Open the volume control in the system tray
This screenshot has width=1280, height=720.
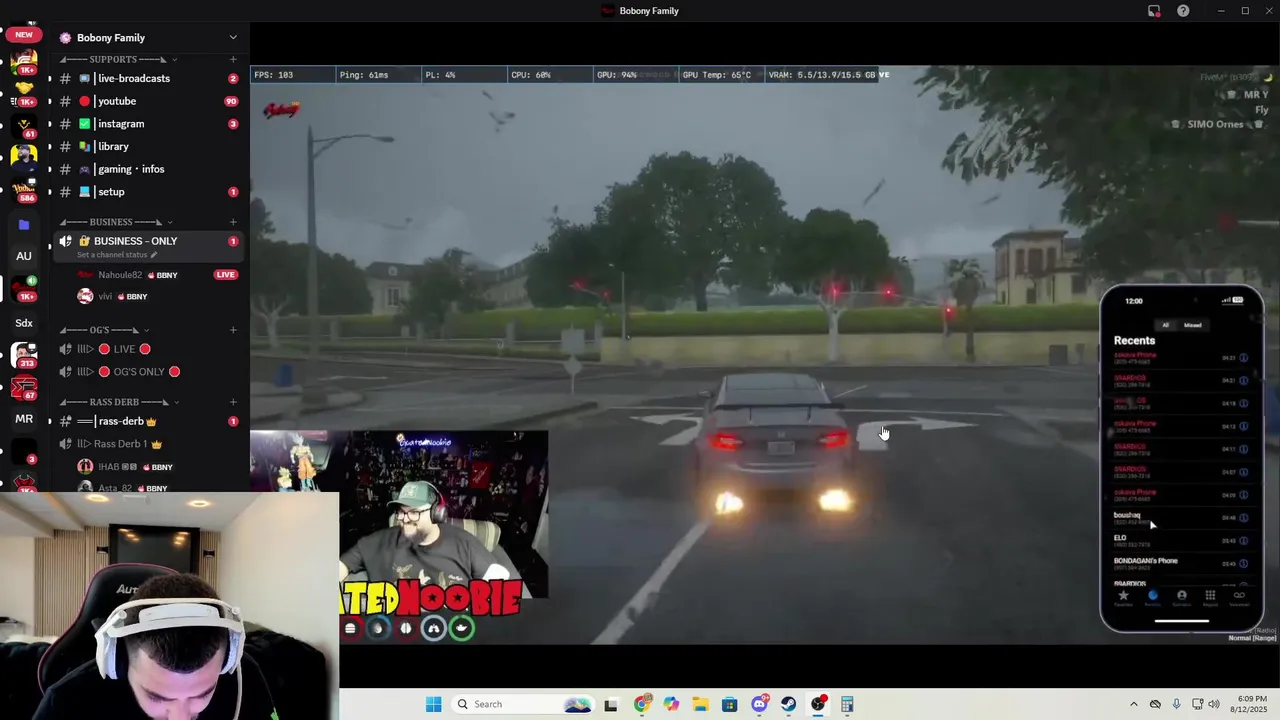[x=1214, y=704]
